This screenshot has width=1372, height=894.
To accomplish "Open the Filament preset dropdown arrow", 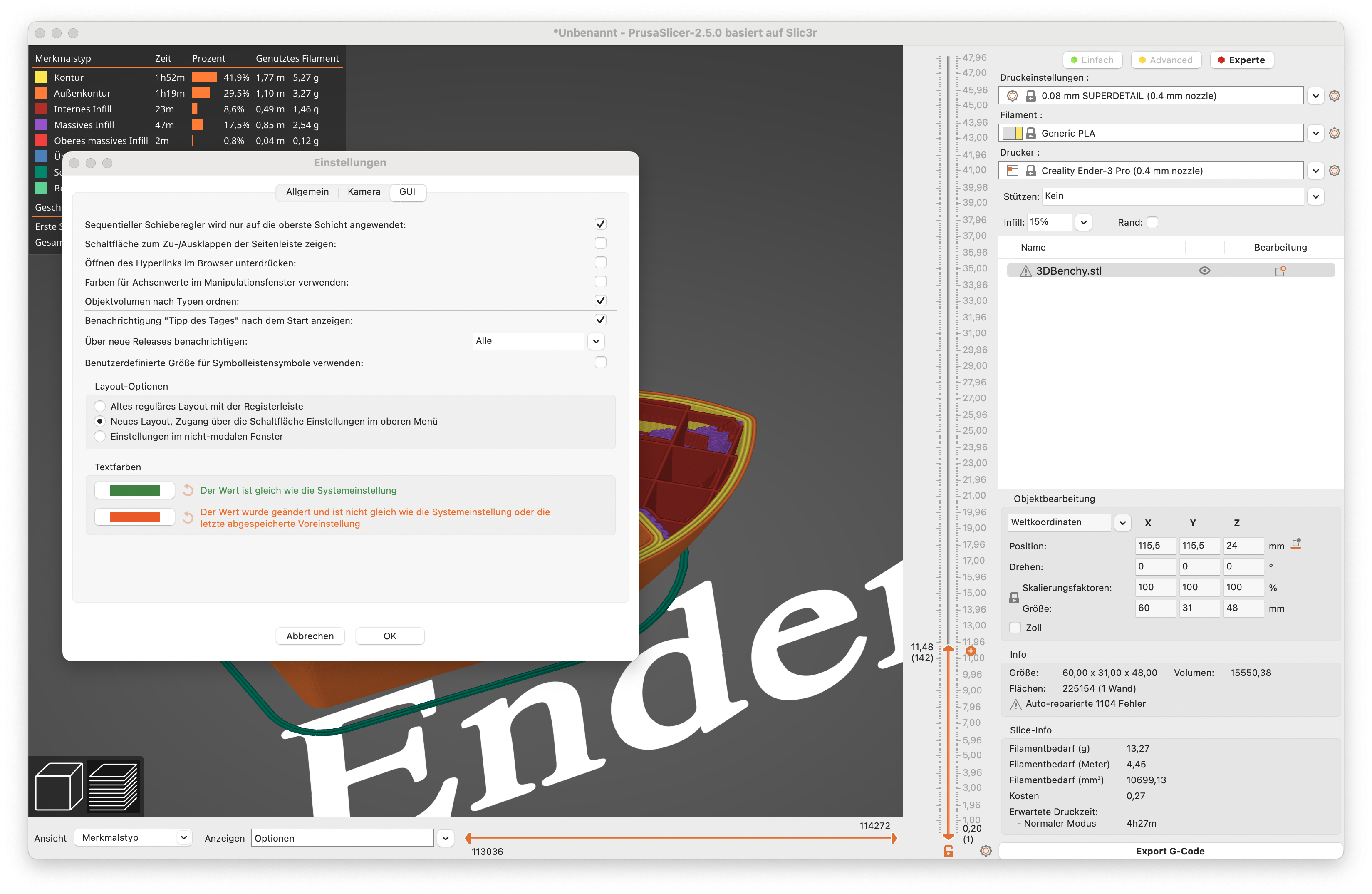I will point(1315,133).
